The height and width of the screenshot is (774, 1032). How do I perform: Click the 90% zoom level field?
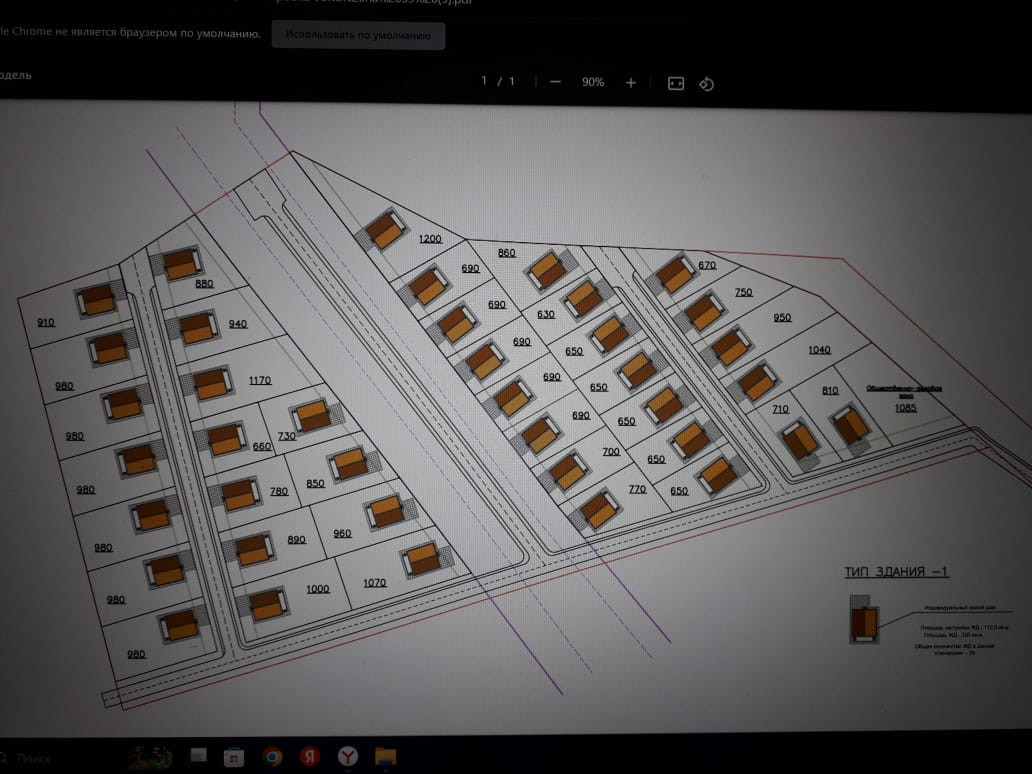(592, 82)
